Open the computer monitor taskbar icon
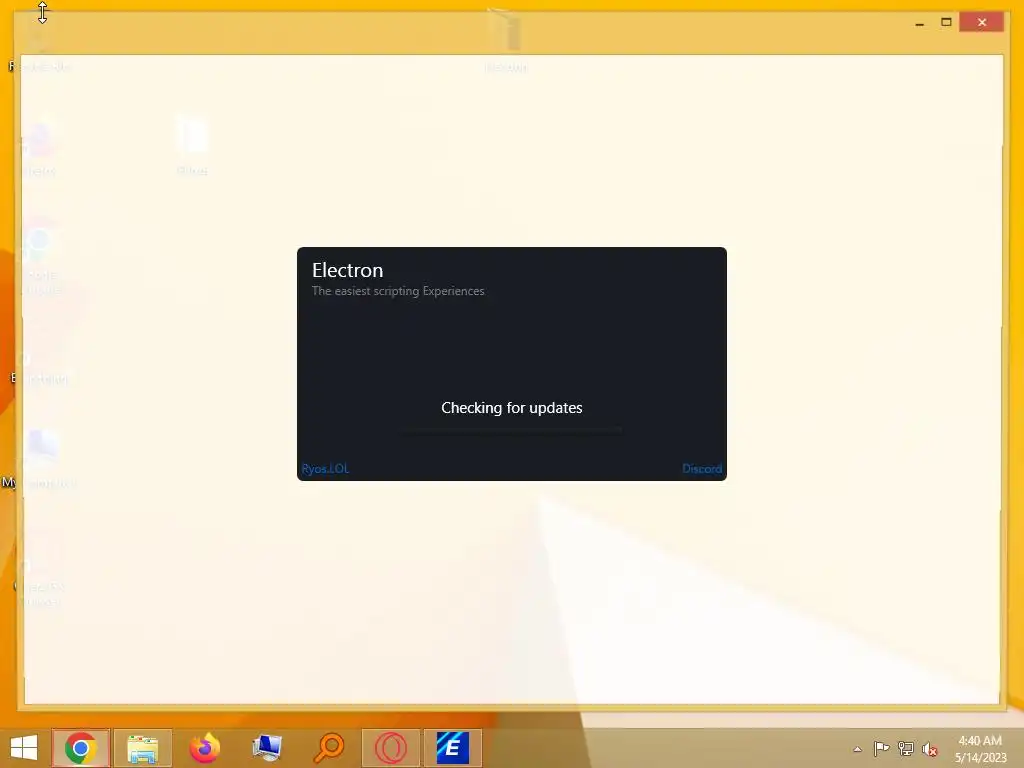1024x768 pixels. tap(267, 748)
